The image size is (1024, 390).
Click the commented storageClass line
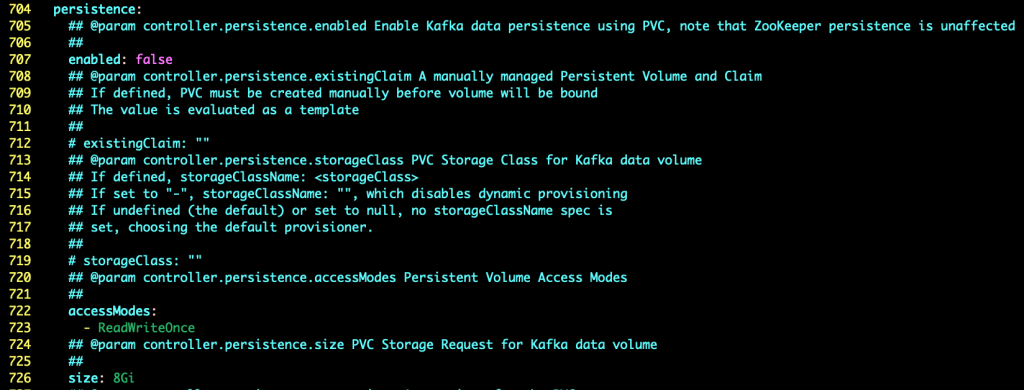(135, 261)
